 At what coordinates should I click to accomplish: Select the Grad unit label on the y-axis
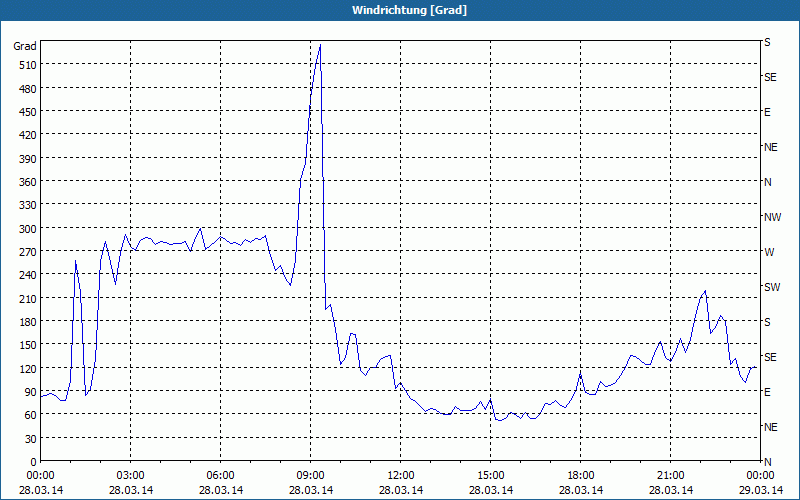24,46
